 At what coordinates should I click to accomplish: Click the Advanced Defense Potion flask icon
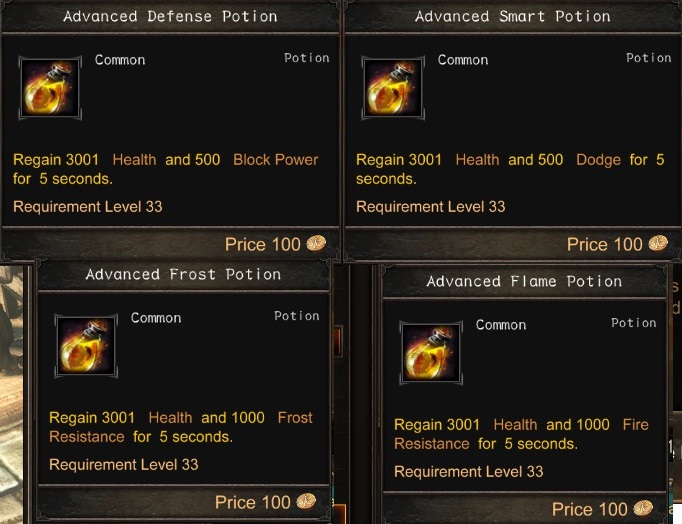point(49,87)
